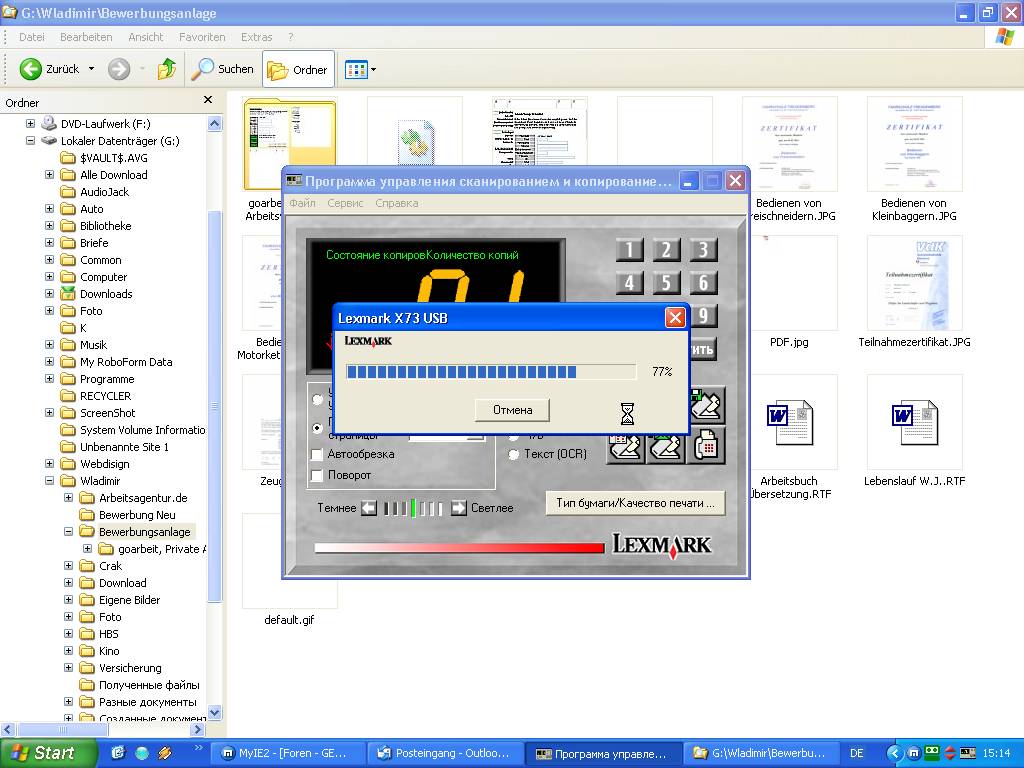Collapse the Wladimir folder node
1024x768 pixels.
click(49, 480)
